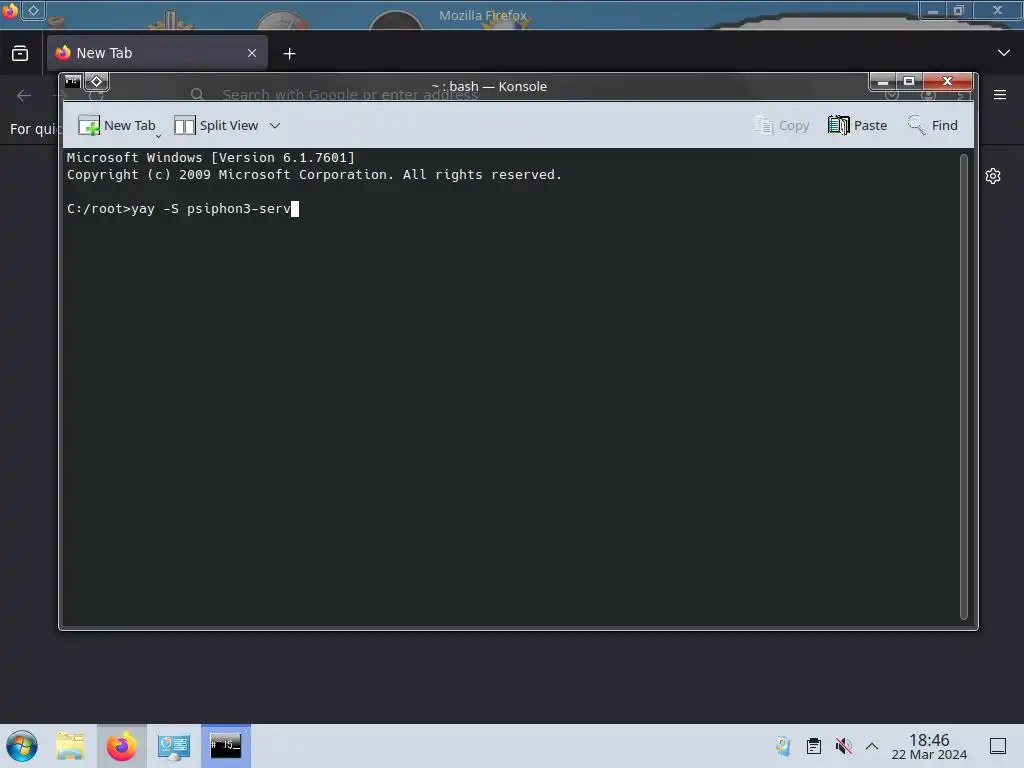Toggle Konsole window pin on all desktops
Image resolution: width=1024 pixels, height=768 pixels.
click(97, 82)
